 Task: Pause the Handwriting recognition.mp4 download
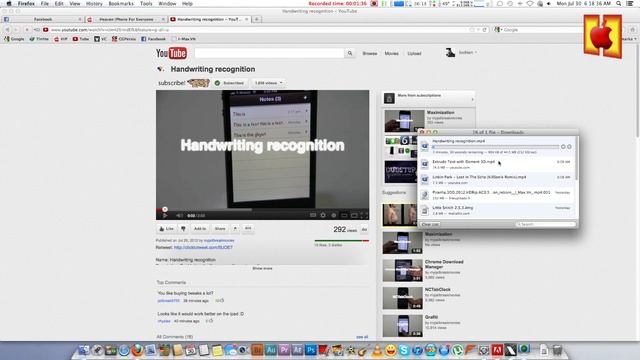click(x=563, y=147)
